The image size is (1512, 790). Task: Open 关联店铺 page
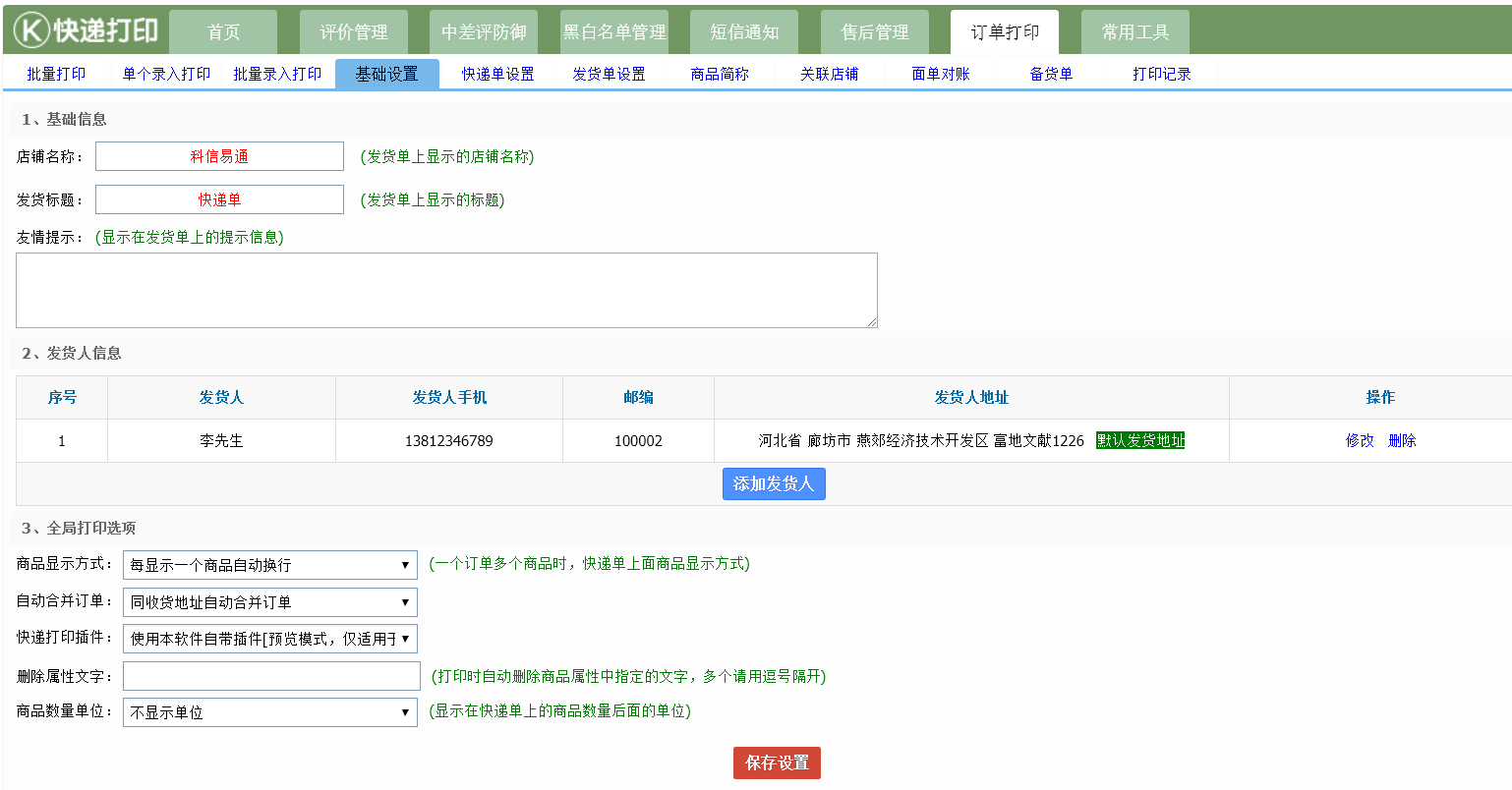pos(830,74)
